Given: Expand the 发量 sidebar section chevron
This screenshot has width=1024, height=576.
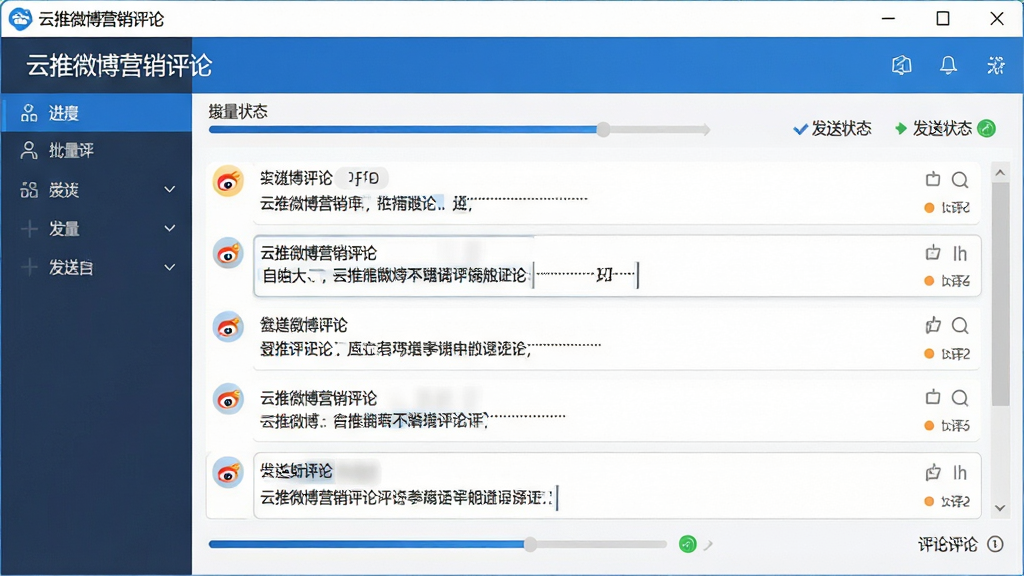Looking at the screenshot, I should click(170, 229).
